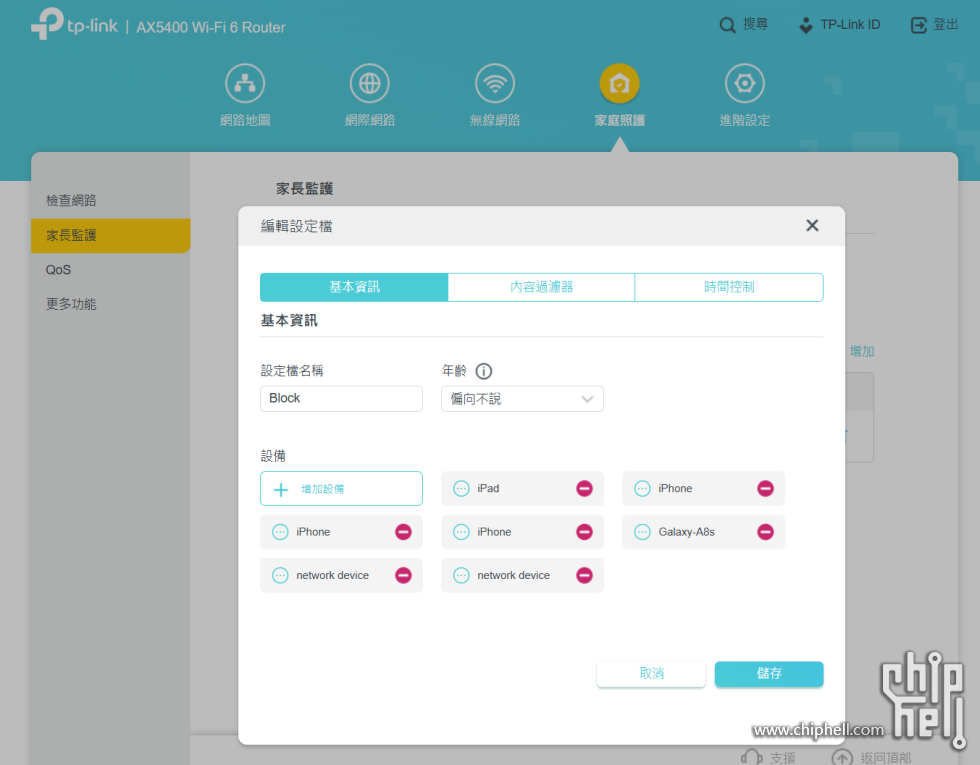980x765 pixels.
Task: Click the 年齡 info icon
Action: coord(483,371)
